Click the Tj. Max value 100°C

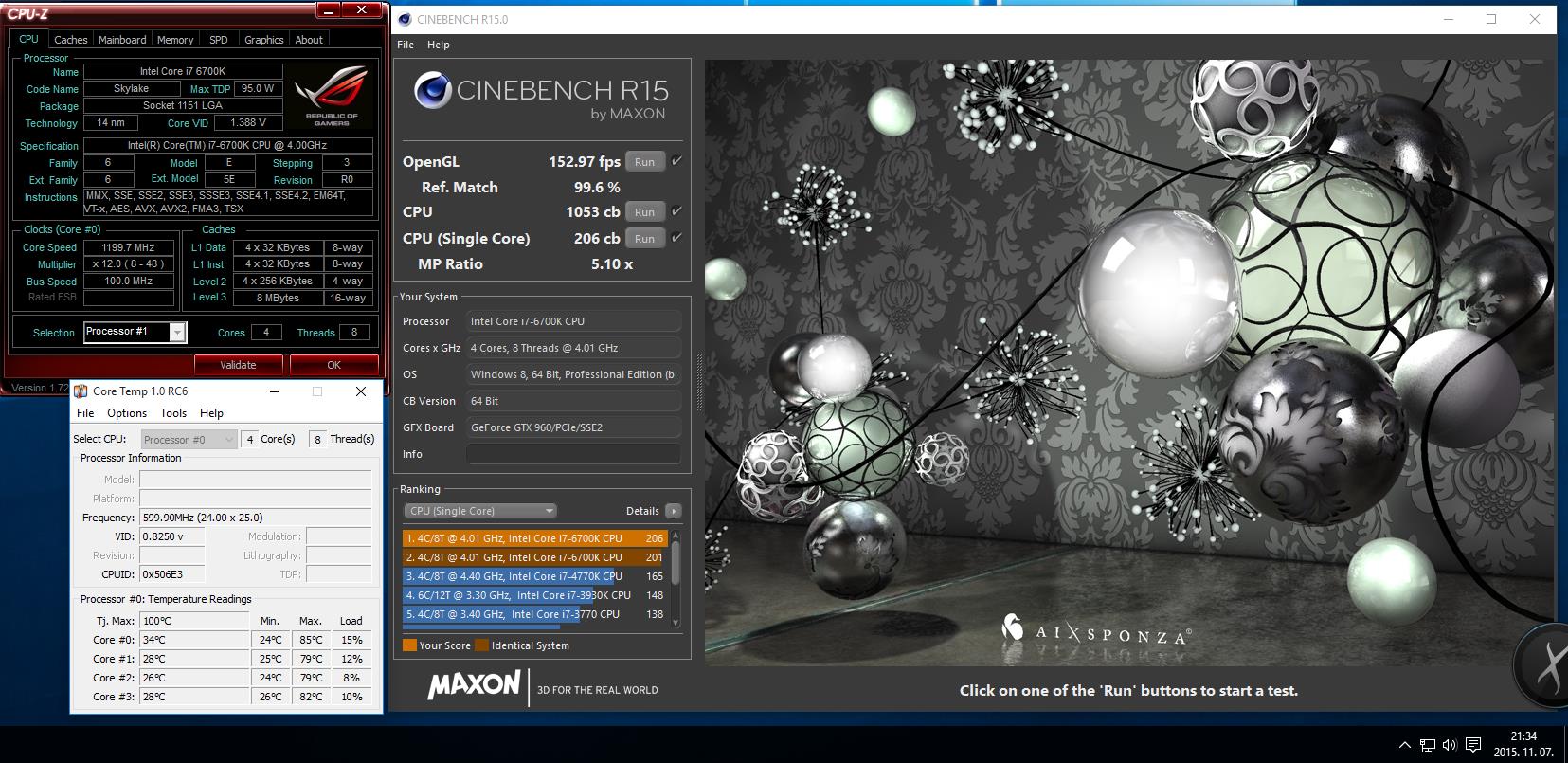pos(194,621)
